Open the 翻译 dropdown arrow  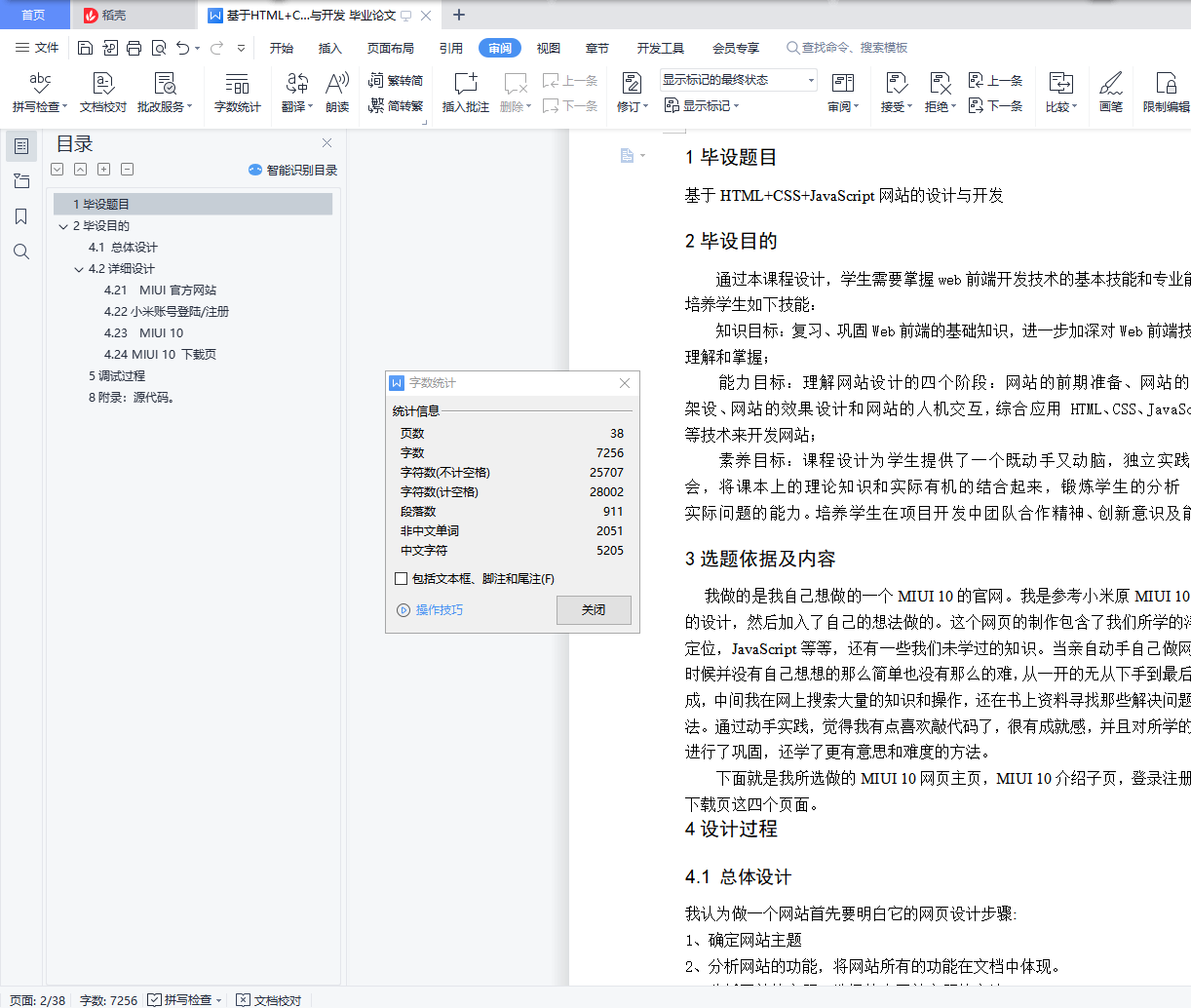click(x=311, y=107)
